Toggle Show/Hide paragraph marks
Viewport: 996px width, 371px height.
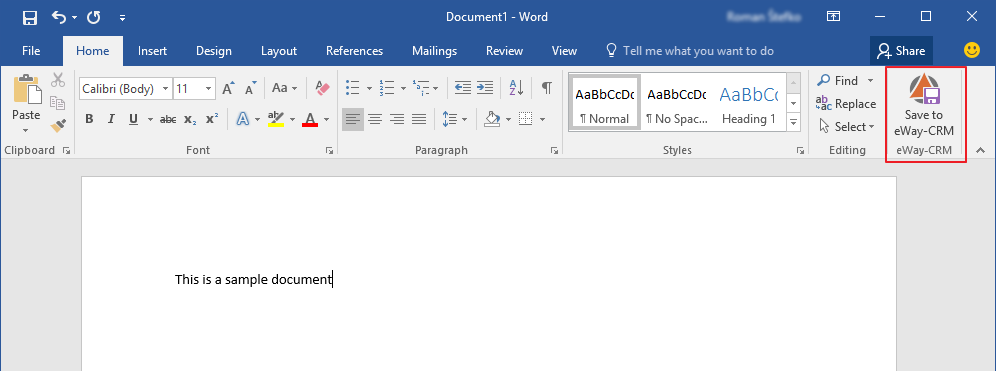(546, 88)
